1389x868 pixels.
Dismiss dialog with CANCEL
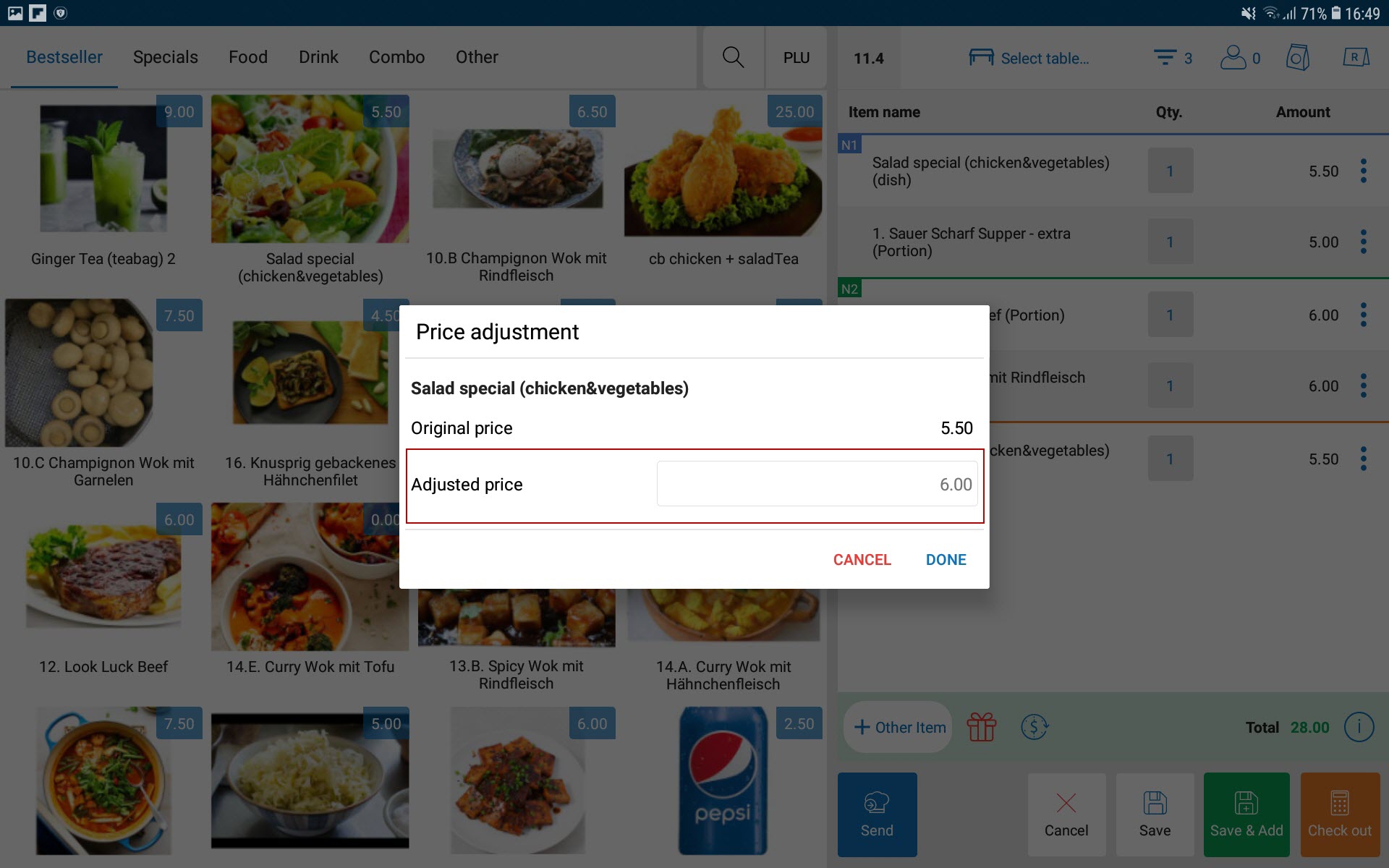(862, 559)
